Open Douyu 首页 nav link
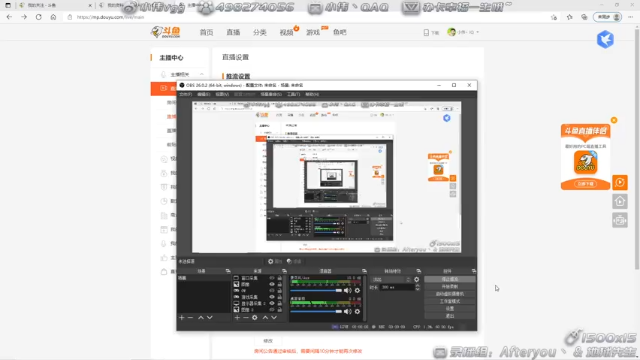This screenshot has height=360, width=640. [x=207, y=32]
